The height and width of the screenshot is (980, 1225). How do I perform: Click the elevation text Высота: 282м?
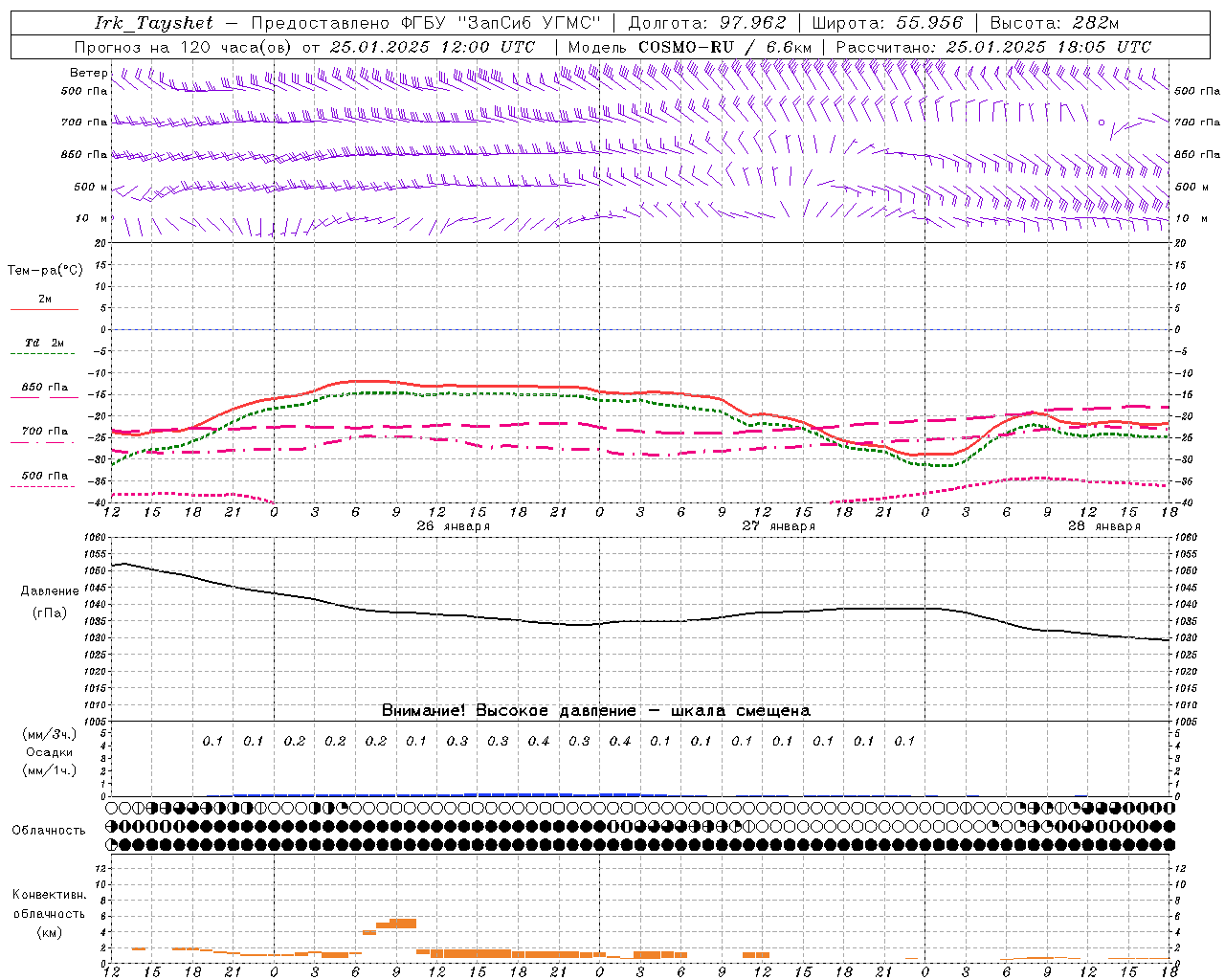[x=1055, y=23]
